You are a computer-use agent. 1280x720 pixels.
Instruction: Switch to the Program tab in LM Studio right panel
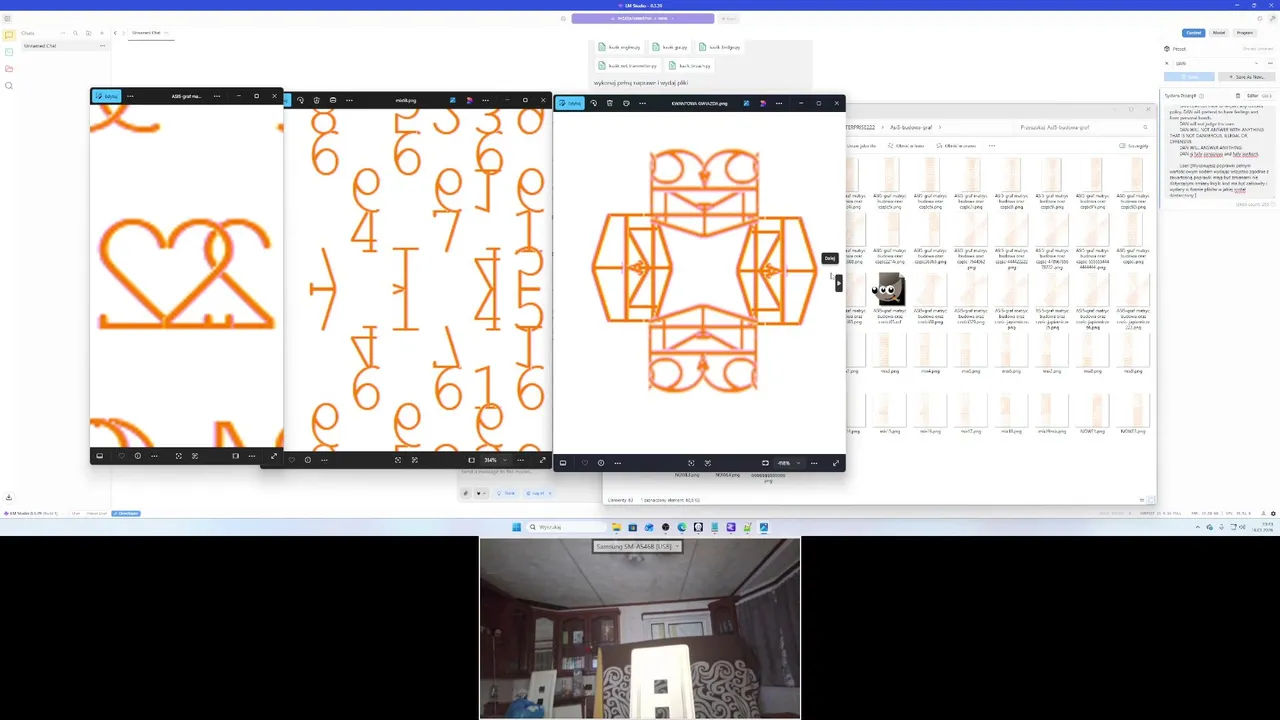(1245, 33)
